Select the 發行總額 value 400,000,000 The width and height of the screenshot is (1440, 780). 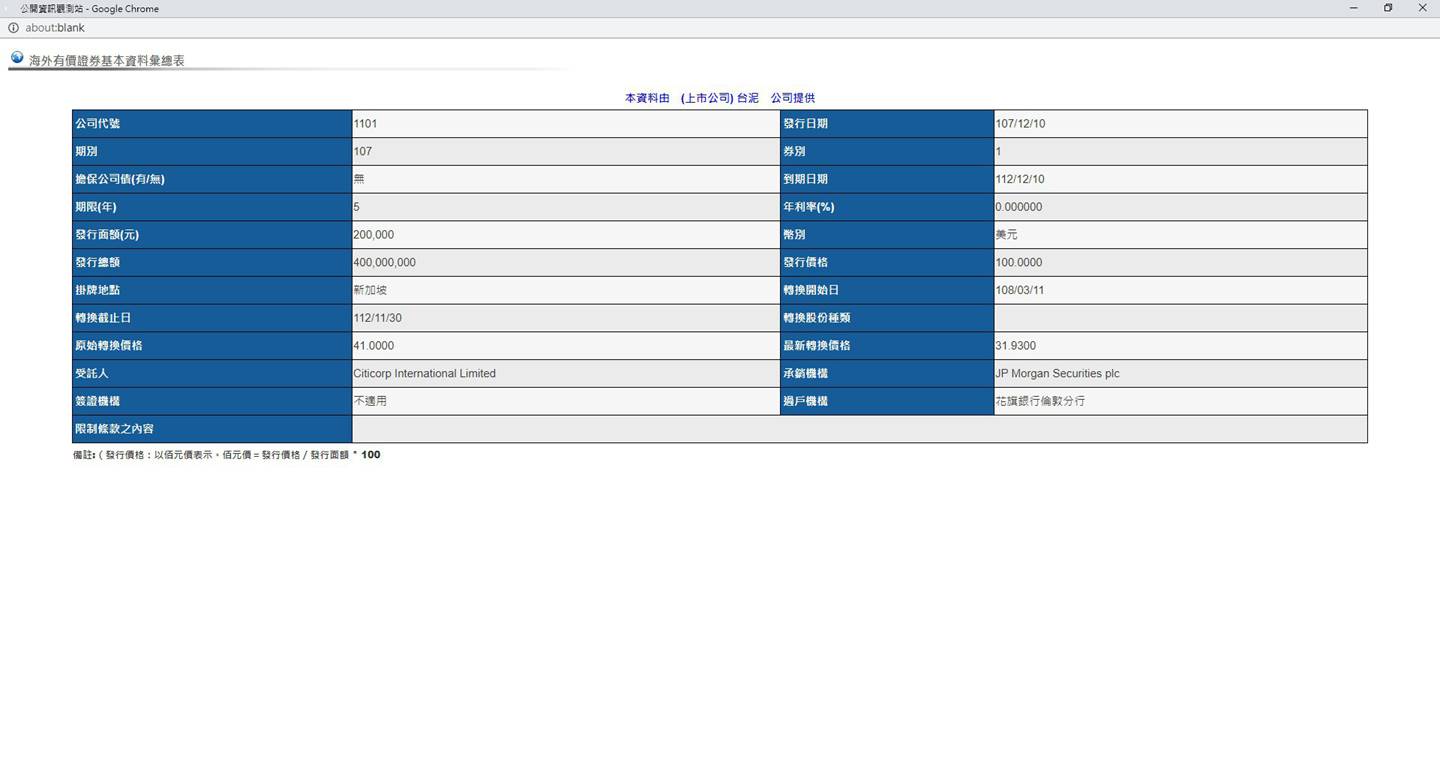(x=384, y=262)
